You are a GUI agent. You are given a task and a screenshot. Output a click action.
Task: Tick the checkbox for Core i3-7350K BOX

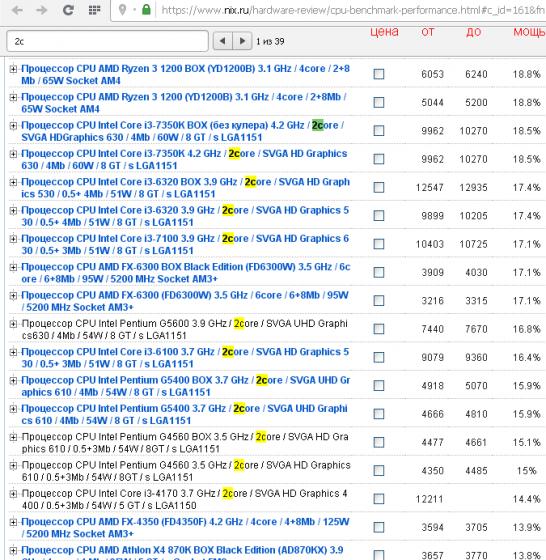tap(379, 131)
